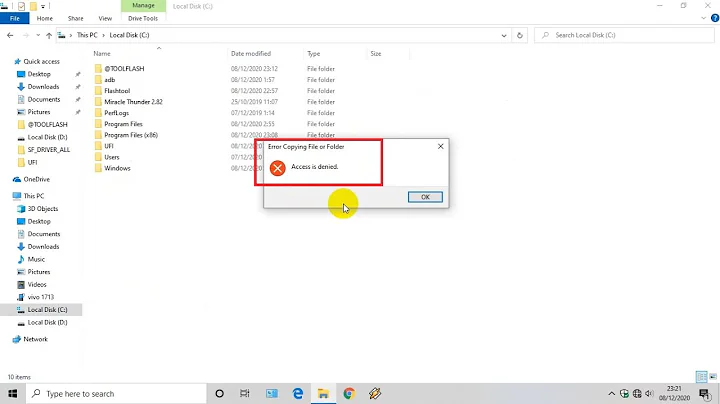The width and height of the screenshot is (720, 404).
Task: Switch to the Drive Tools tab
Action: (143, 18)
